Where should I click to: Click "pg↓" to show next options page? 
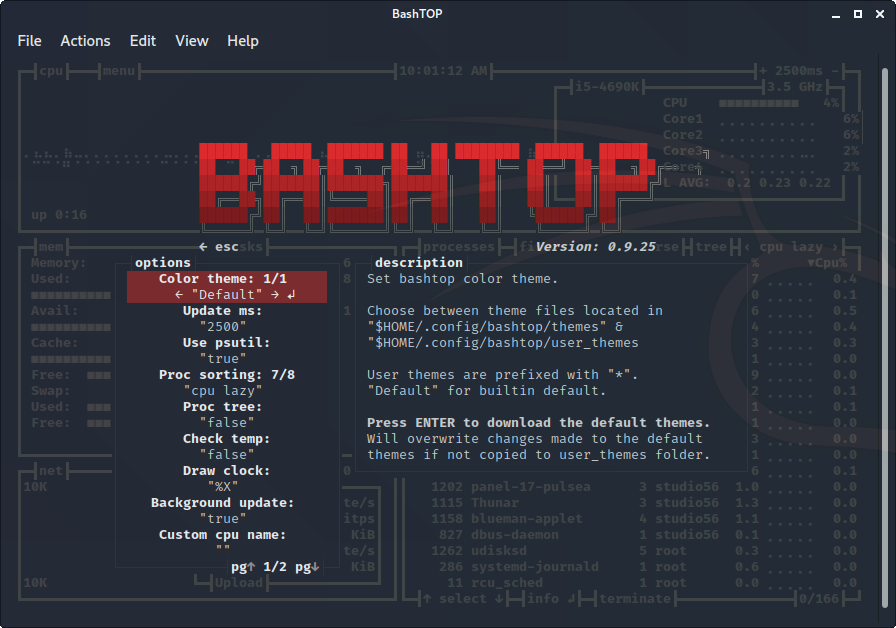[x=307, y=566]
